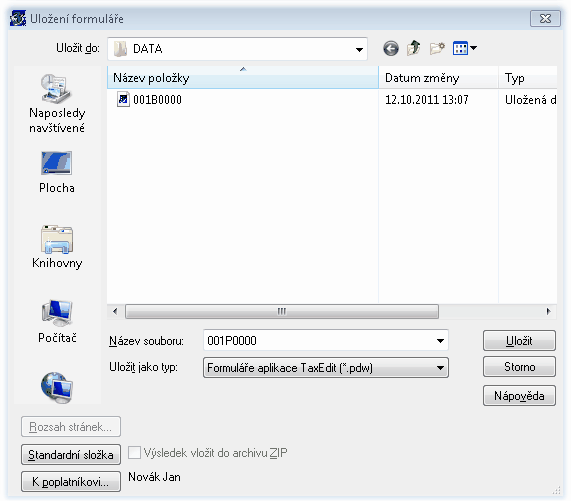
Task: Enable Výsledek vložit do archivu ZIP checkbox
Action: click(134, 453)
